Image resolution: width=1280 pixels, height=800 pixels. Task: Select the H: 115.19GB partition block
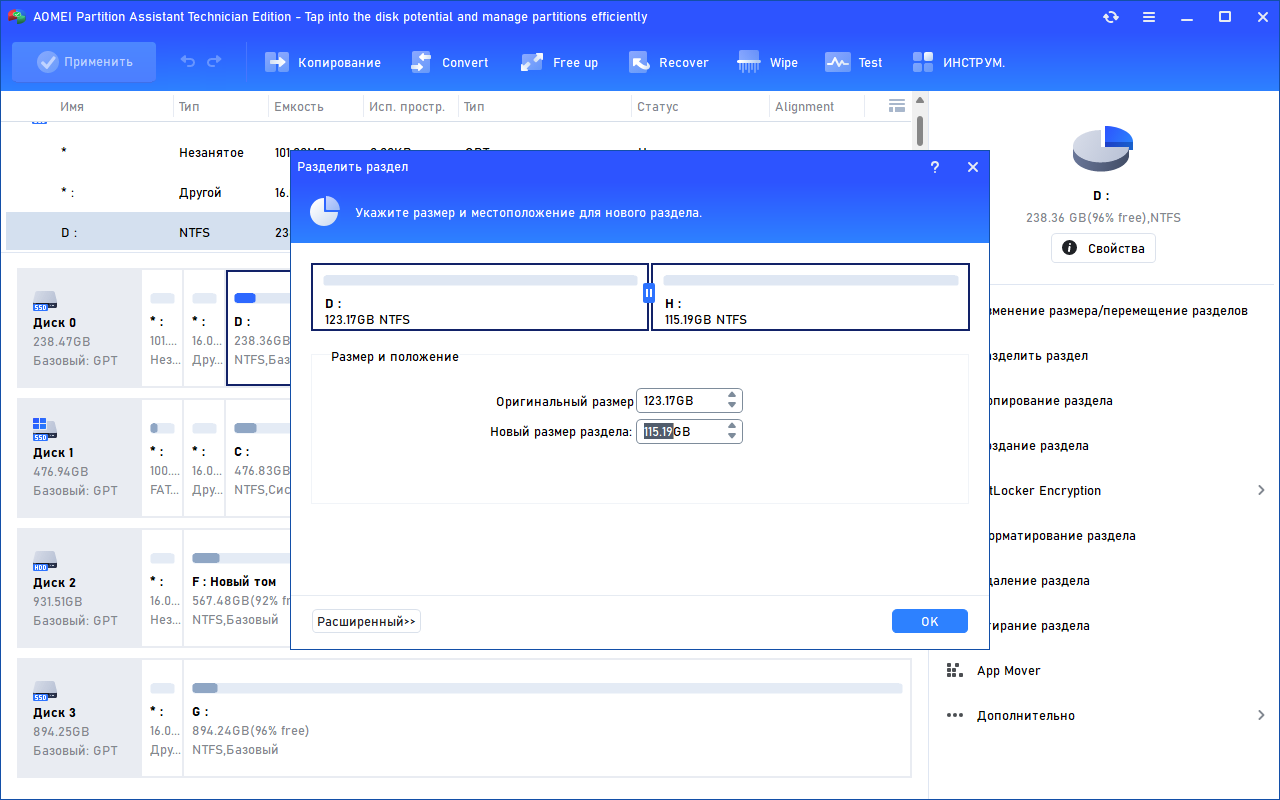[x=810, y=297]
